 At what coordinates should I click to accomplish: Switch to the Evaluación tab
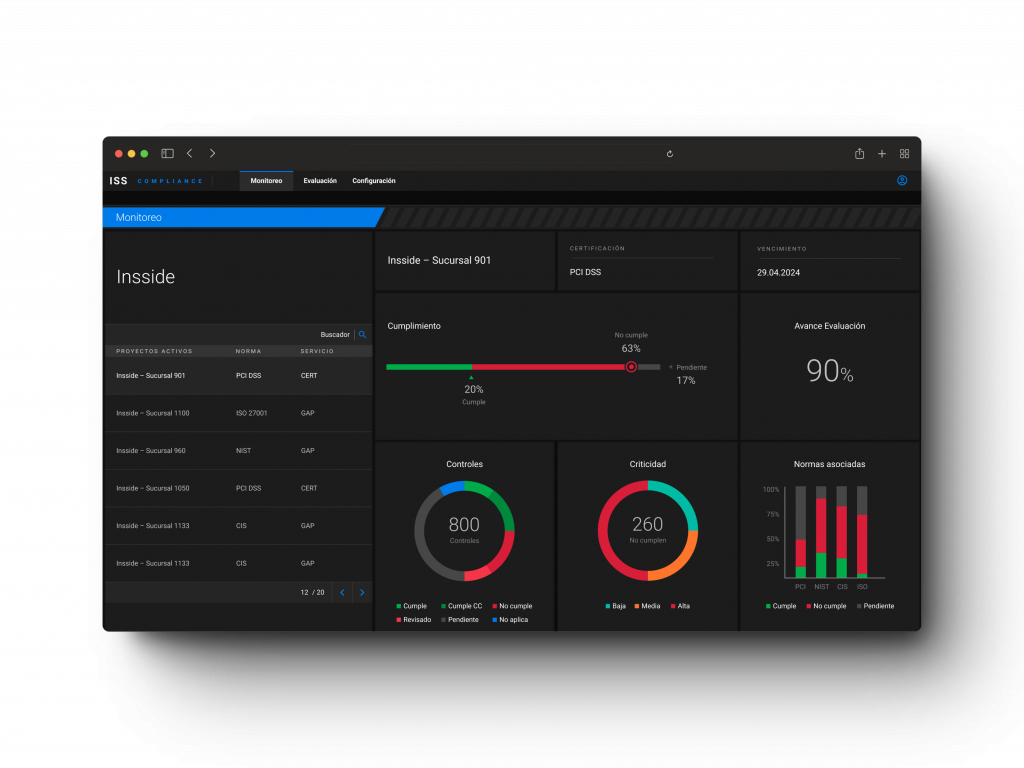click(x=319, y=180)
